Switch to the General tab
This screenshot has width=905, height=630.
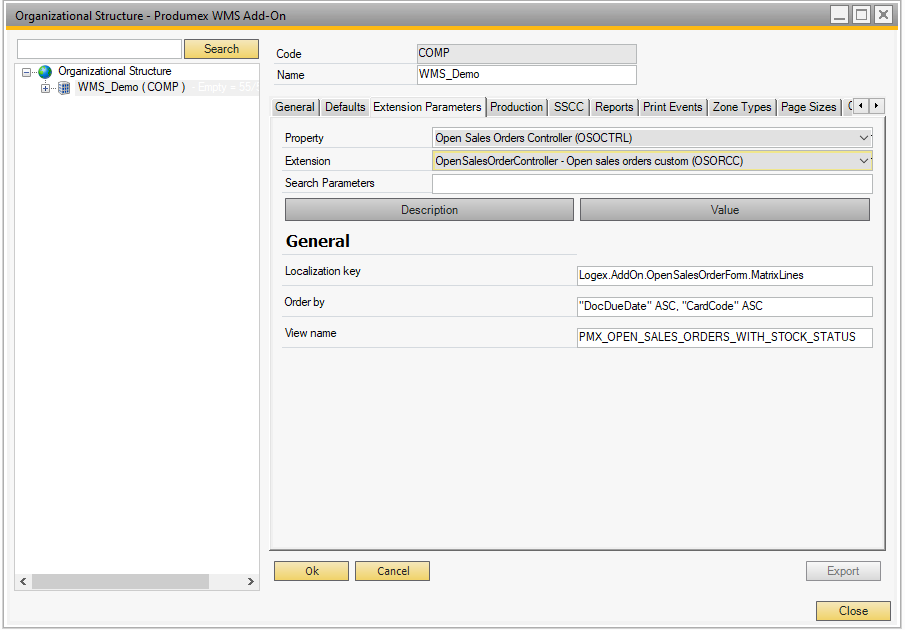(295, 107)
